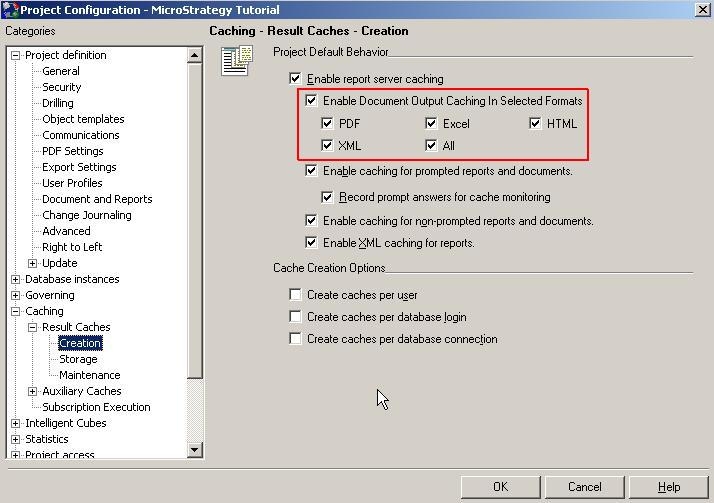The height and width of the screenshot is (503, 714).
Task: Check Create caches per database connection
Action: [295, 338]
